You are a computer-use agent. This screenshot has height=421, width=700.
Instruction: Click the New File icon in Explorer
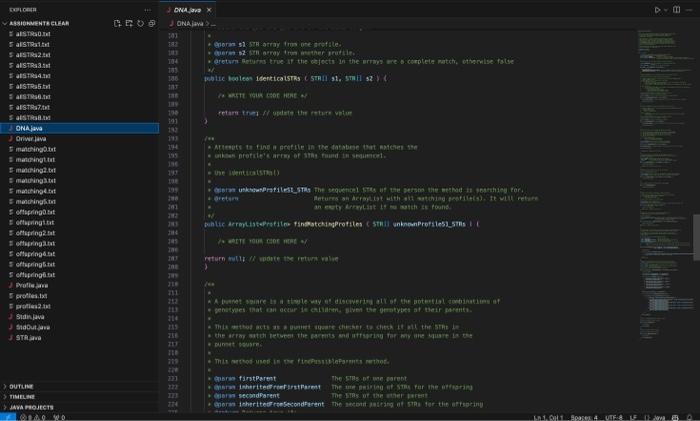click(117, 23)
